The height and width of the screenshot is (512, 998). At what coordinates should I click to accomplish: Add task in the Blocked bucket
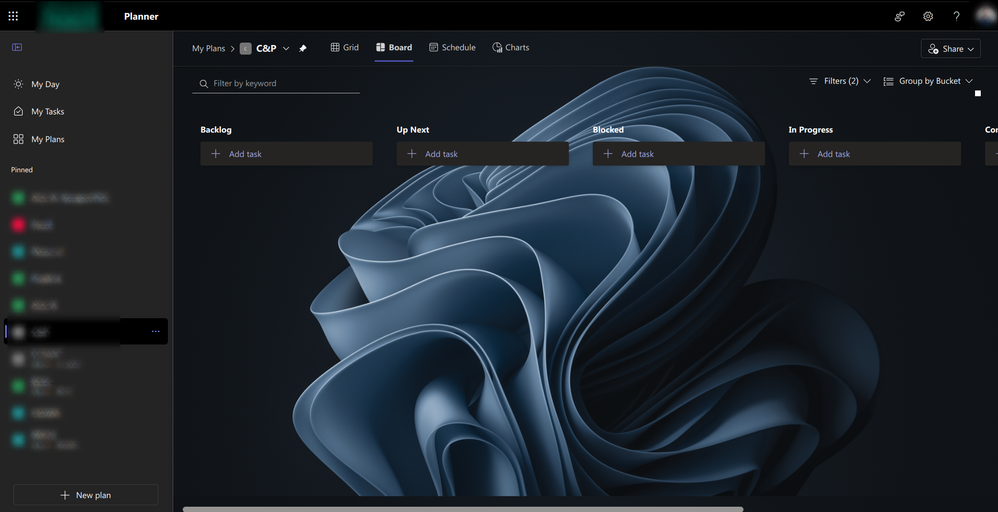pyautogui.click(x=678, y=153)
